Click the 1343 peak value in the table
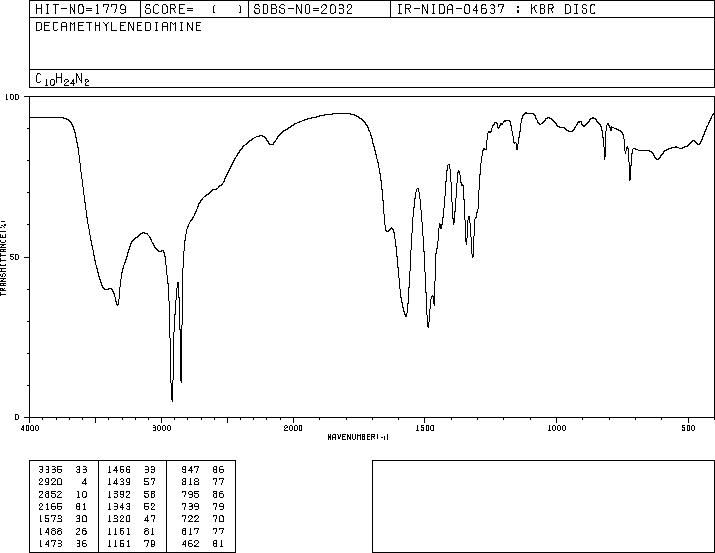 pos(119,507)
